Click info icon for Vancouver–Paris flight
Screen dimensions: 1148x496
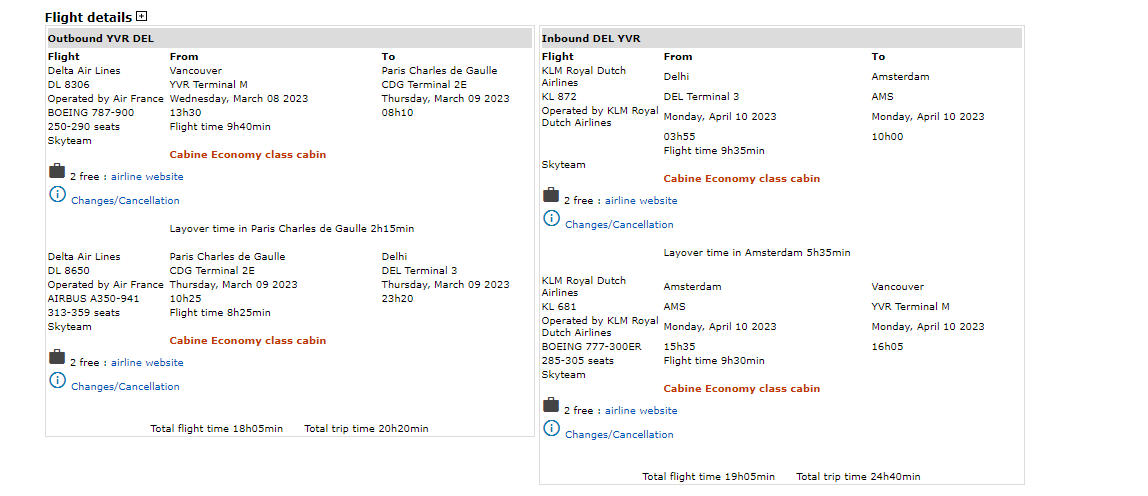(57, 194)
